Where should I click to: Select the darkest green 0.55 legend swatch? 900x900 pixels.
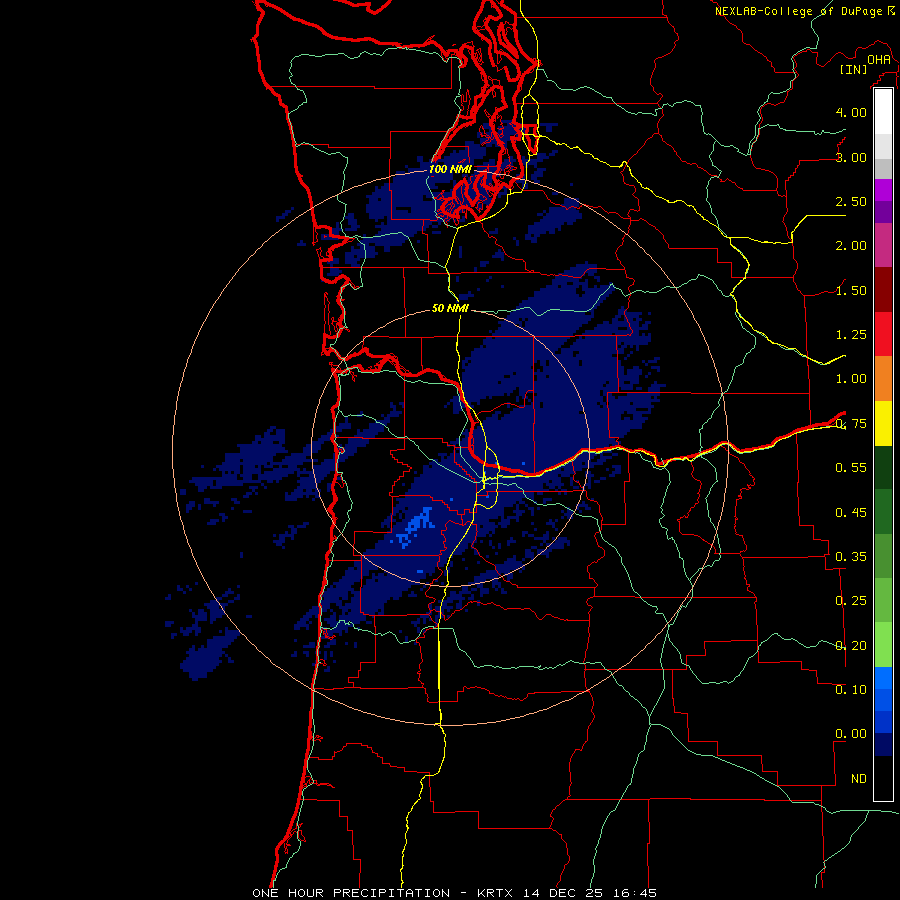point(883,467)
